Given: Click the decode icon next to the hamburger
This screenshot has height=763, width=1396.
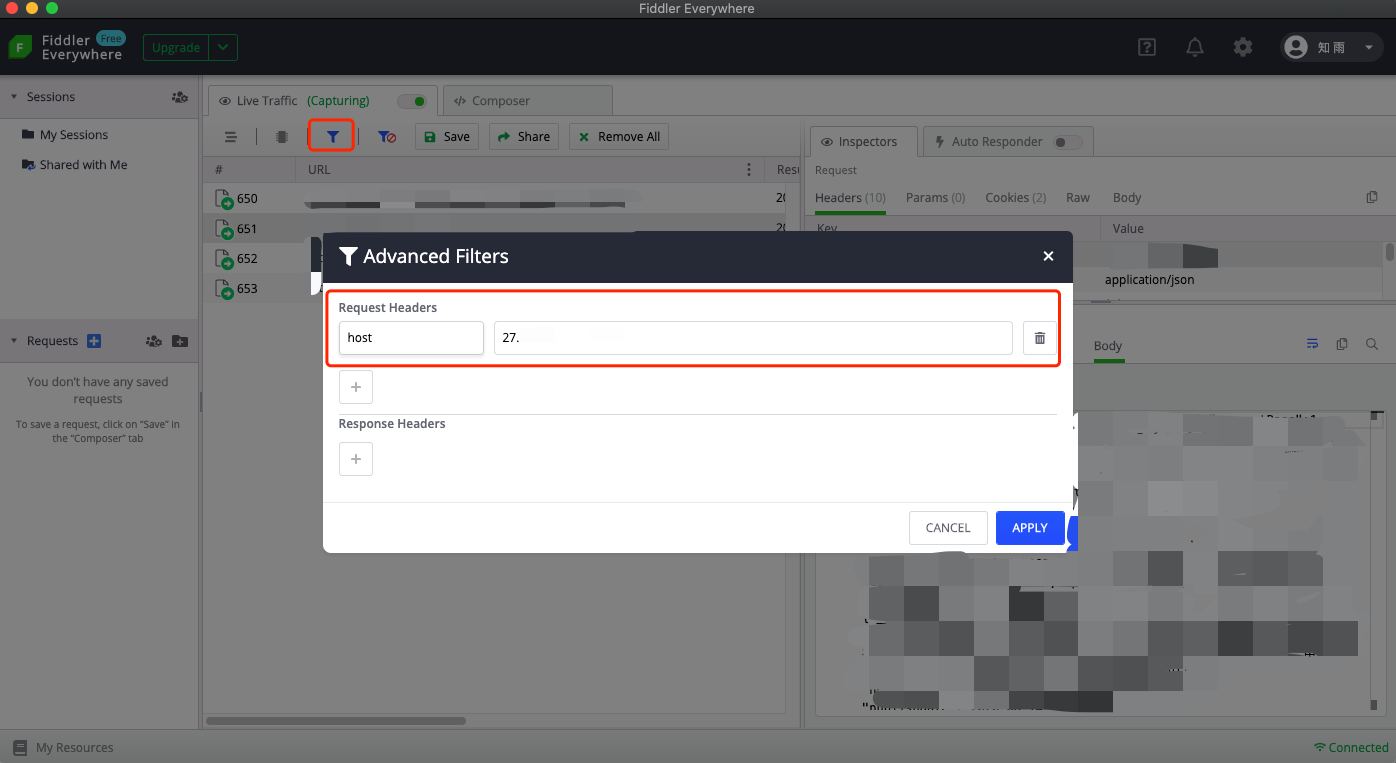Looking at the screenshot, I should [282, 137].
